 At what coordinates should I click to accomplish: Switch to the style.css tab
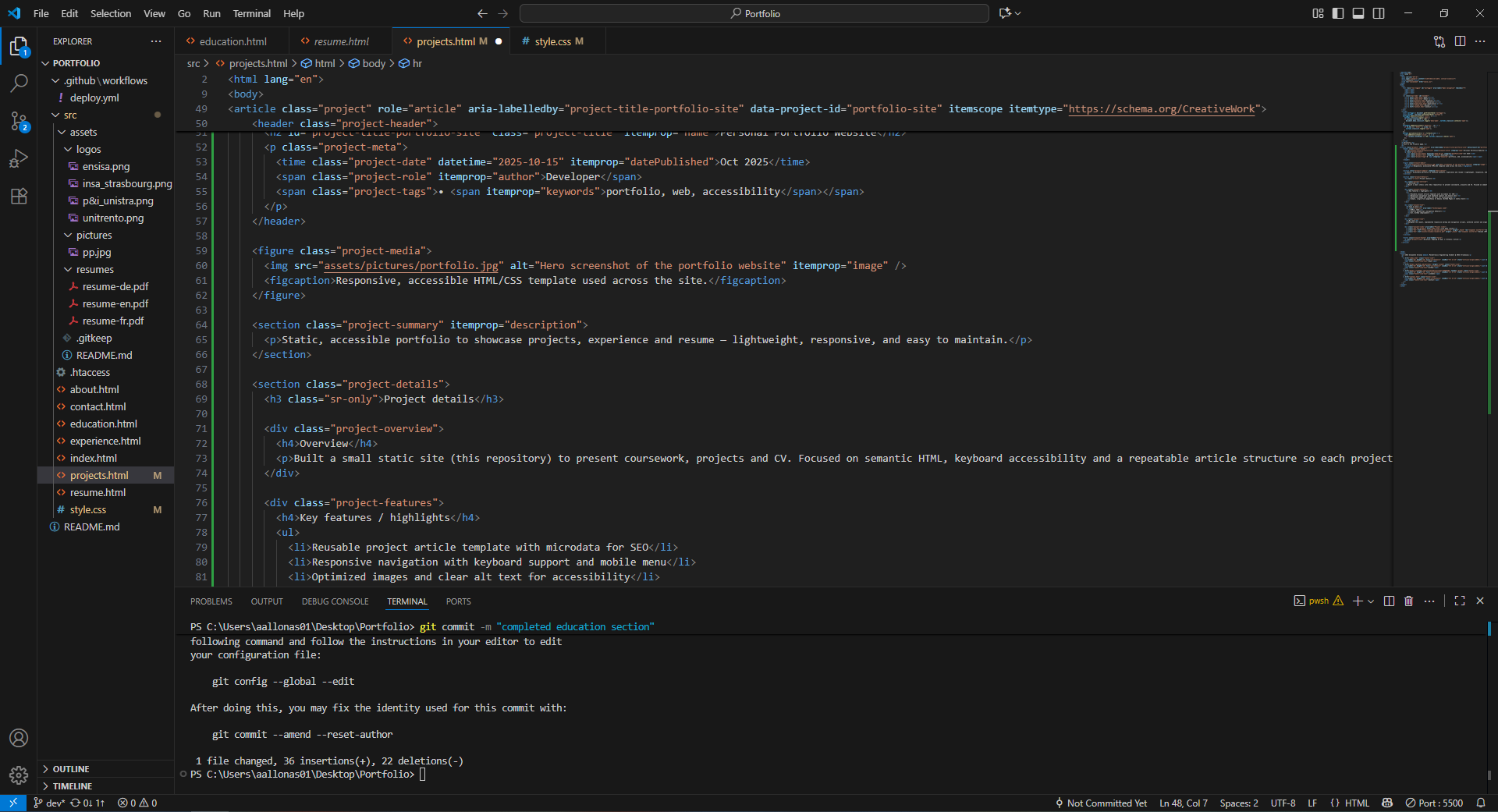point(552,41)
